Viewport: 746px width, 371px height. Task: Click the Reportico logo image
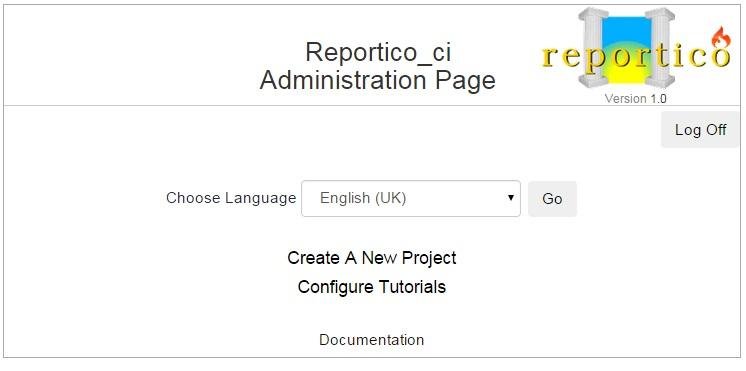tap(636, 48)
